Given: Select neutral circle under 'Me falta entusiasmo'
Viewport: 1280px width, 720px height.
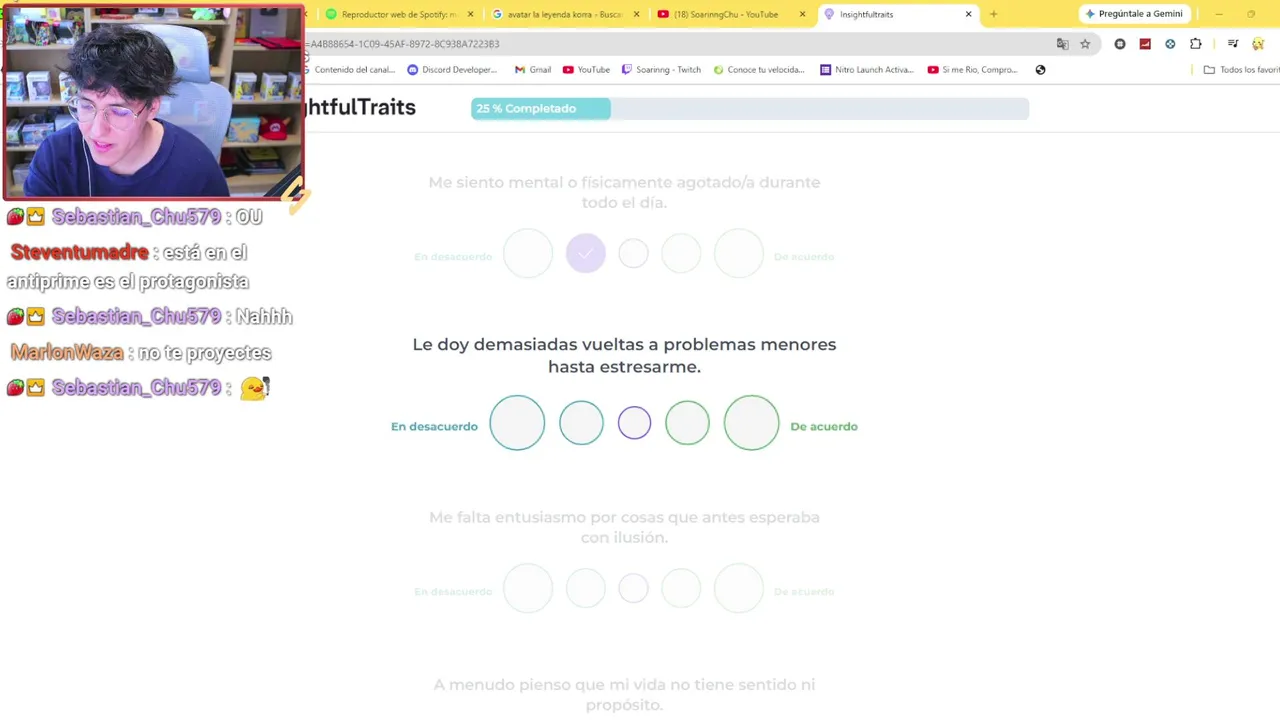Looking at the screenshot, I should (x=633, y=588).
